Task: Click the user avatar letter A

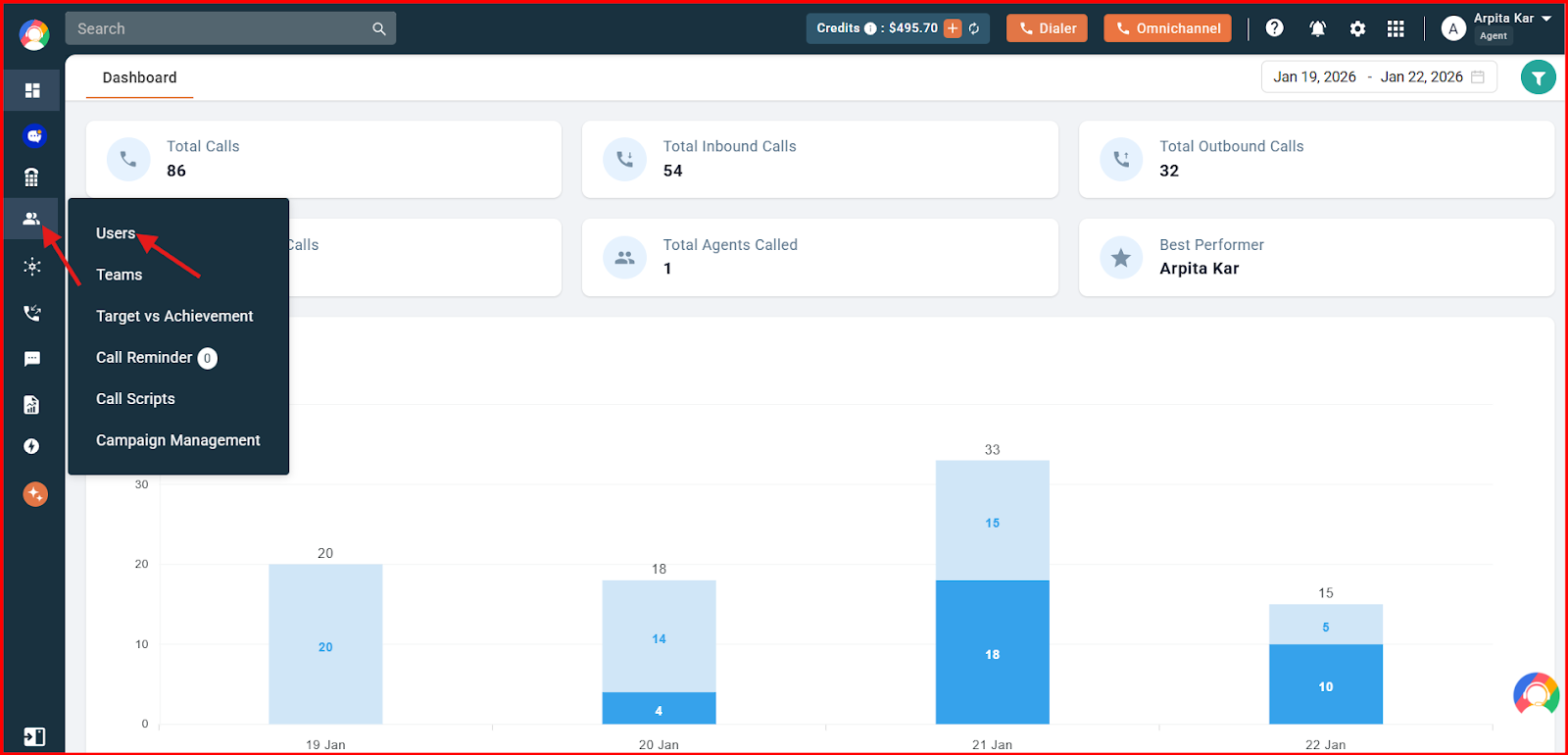Action: click(1453, 28)
